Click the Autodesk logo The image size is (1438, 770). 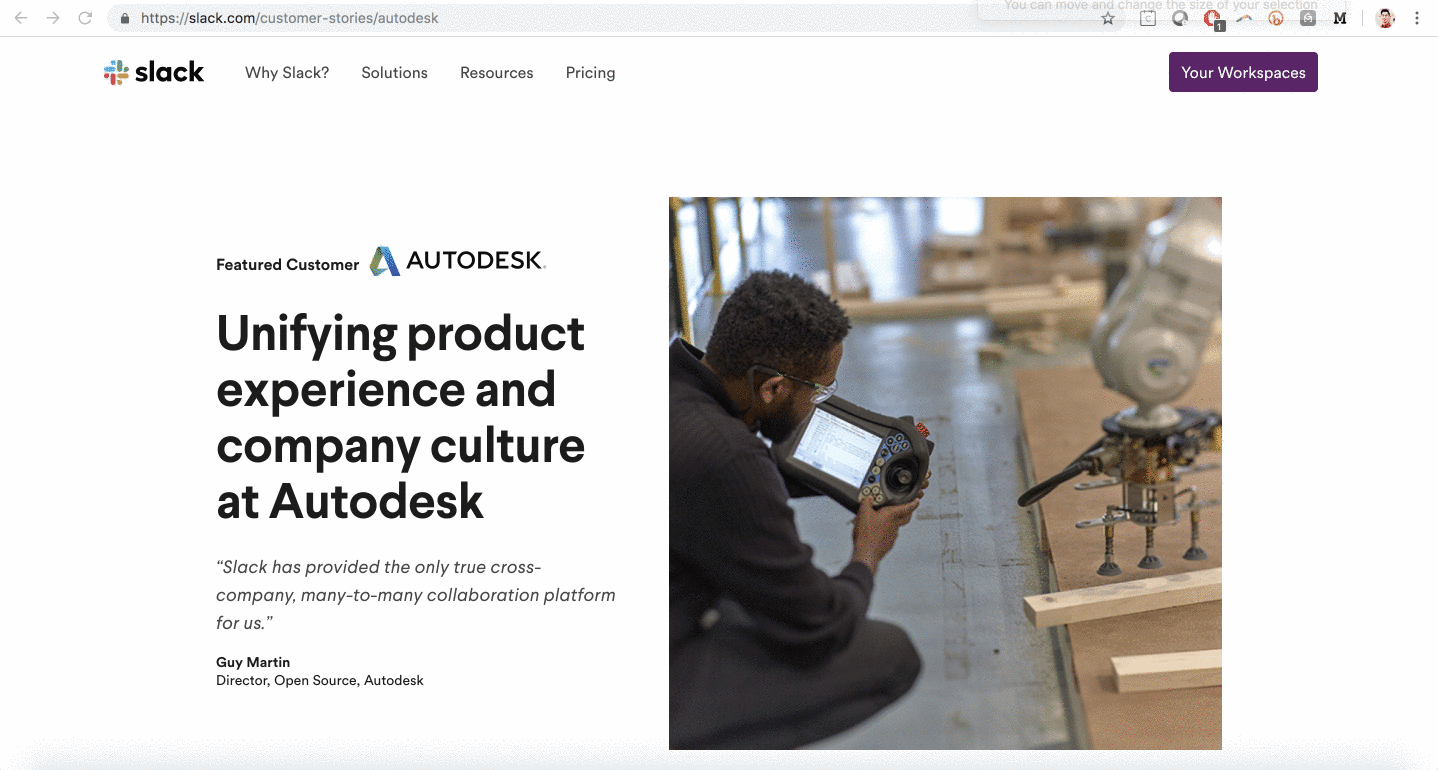pos(457,261)
